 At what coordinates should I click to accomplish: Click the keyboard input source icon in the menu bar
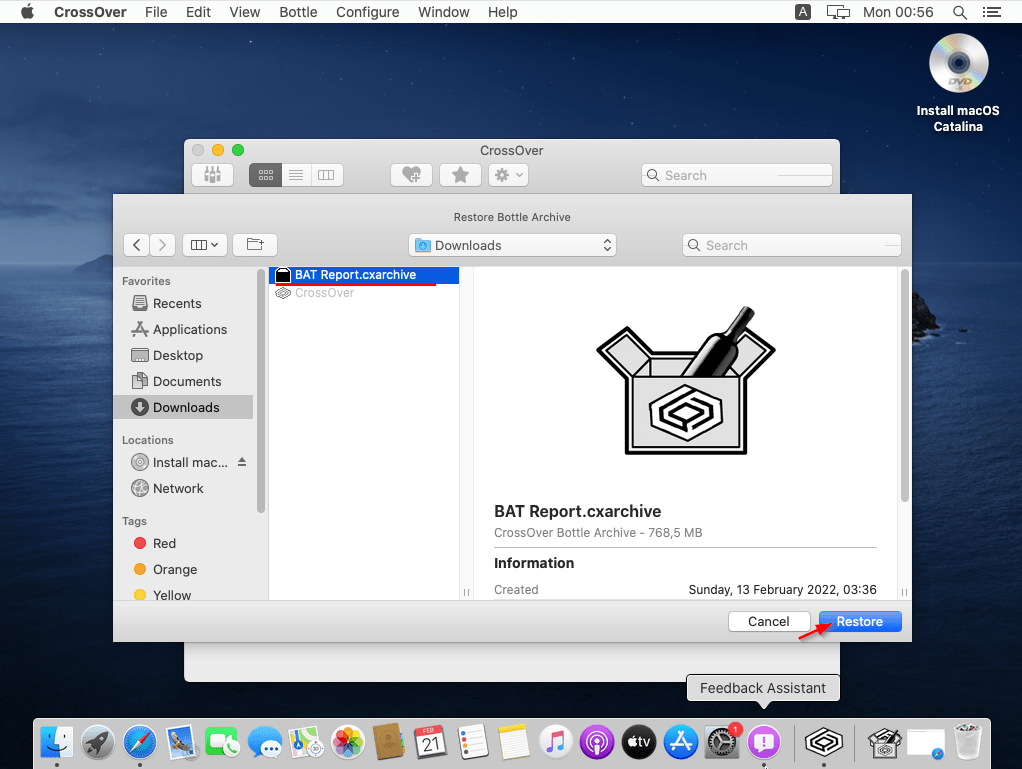click(803, 12)
